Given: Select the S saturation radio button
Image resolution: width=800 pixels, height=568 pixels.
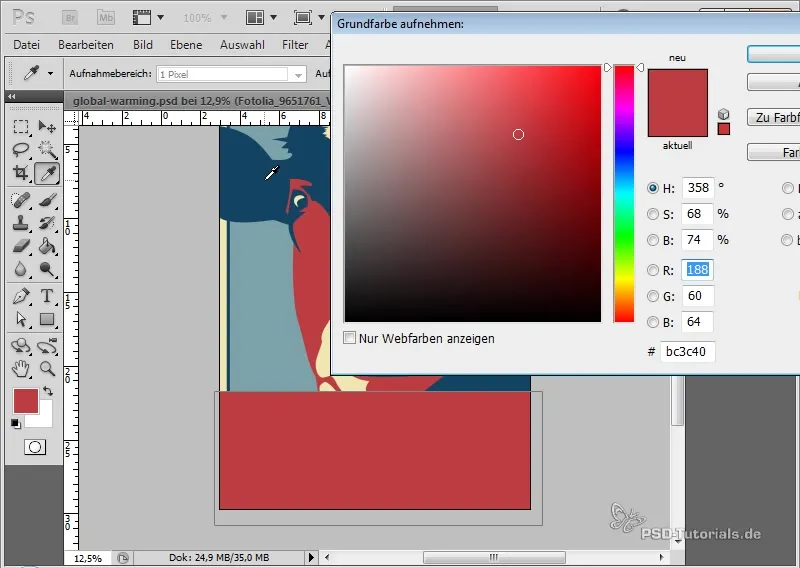Looking at the screenshot, I should pyautogui.click(x=653, y=214).
